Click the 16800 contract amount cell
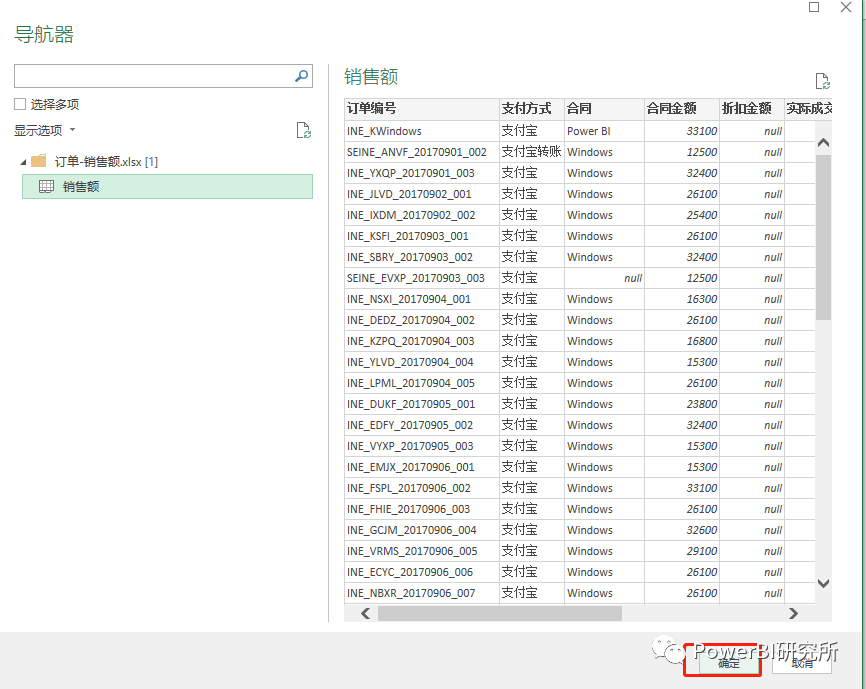The width and height of the screenshot is (866, 689). (682, 341)
